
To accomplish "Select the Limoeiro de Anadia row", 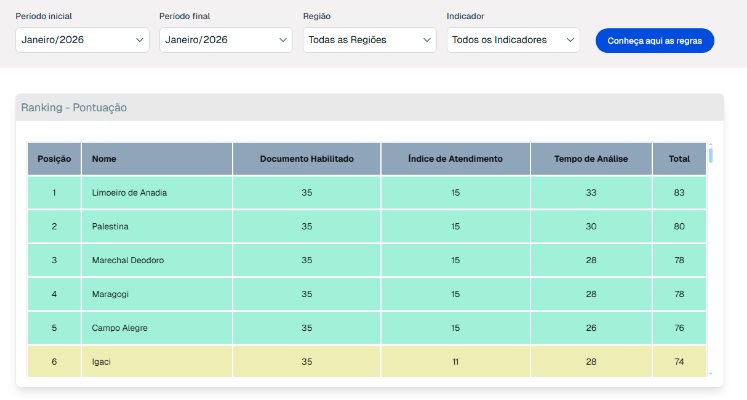I will 129,192.
